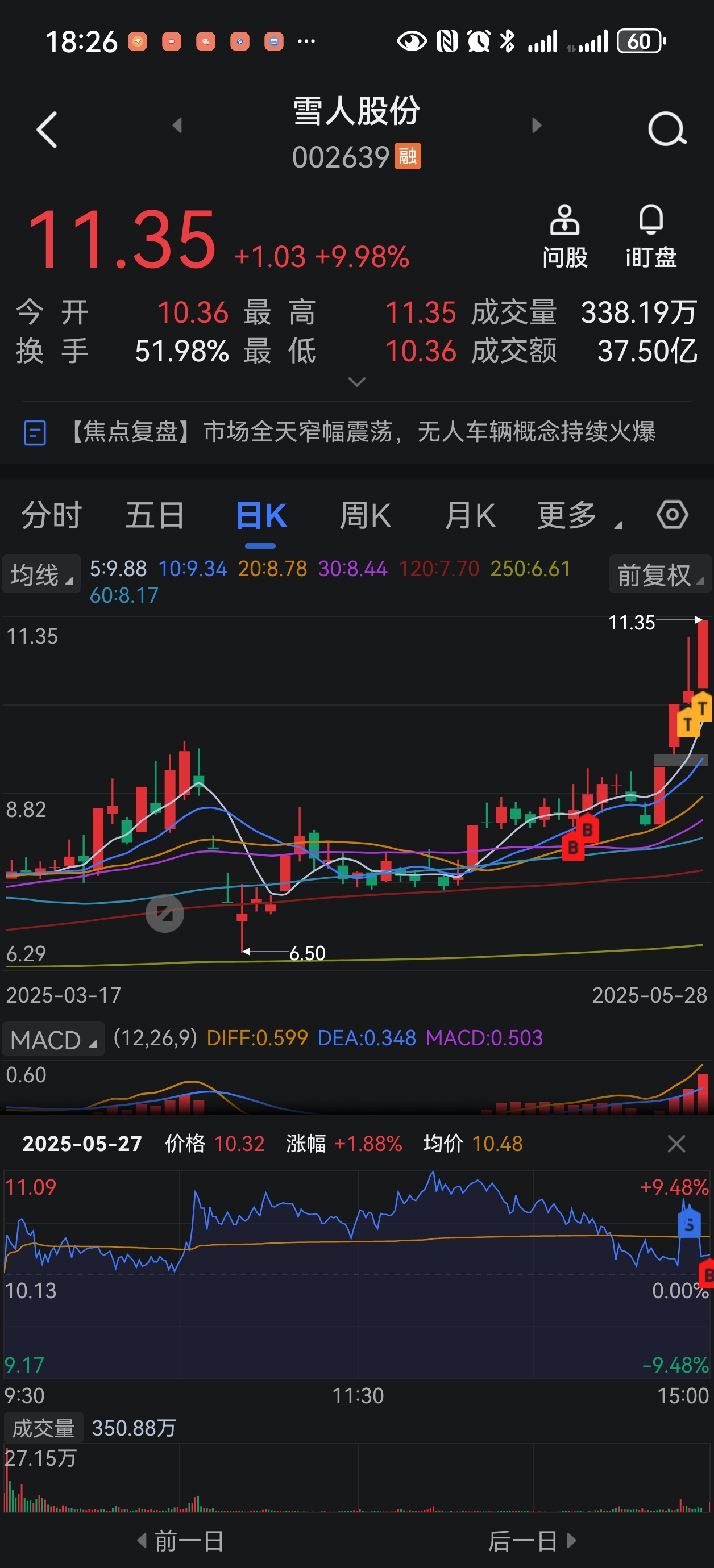Screen dimensions: 714x1568
Task: Tap the status bar eye-comfort icon
Action: click(412, 41)
